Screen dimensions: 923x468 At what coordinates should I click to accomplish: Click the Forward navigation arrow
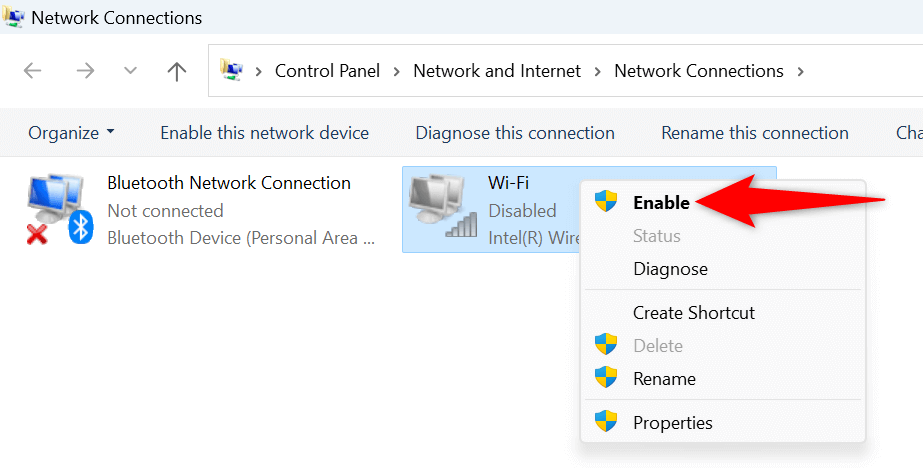coord(83,71)
